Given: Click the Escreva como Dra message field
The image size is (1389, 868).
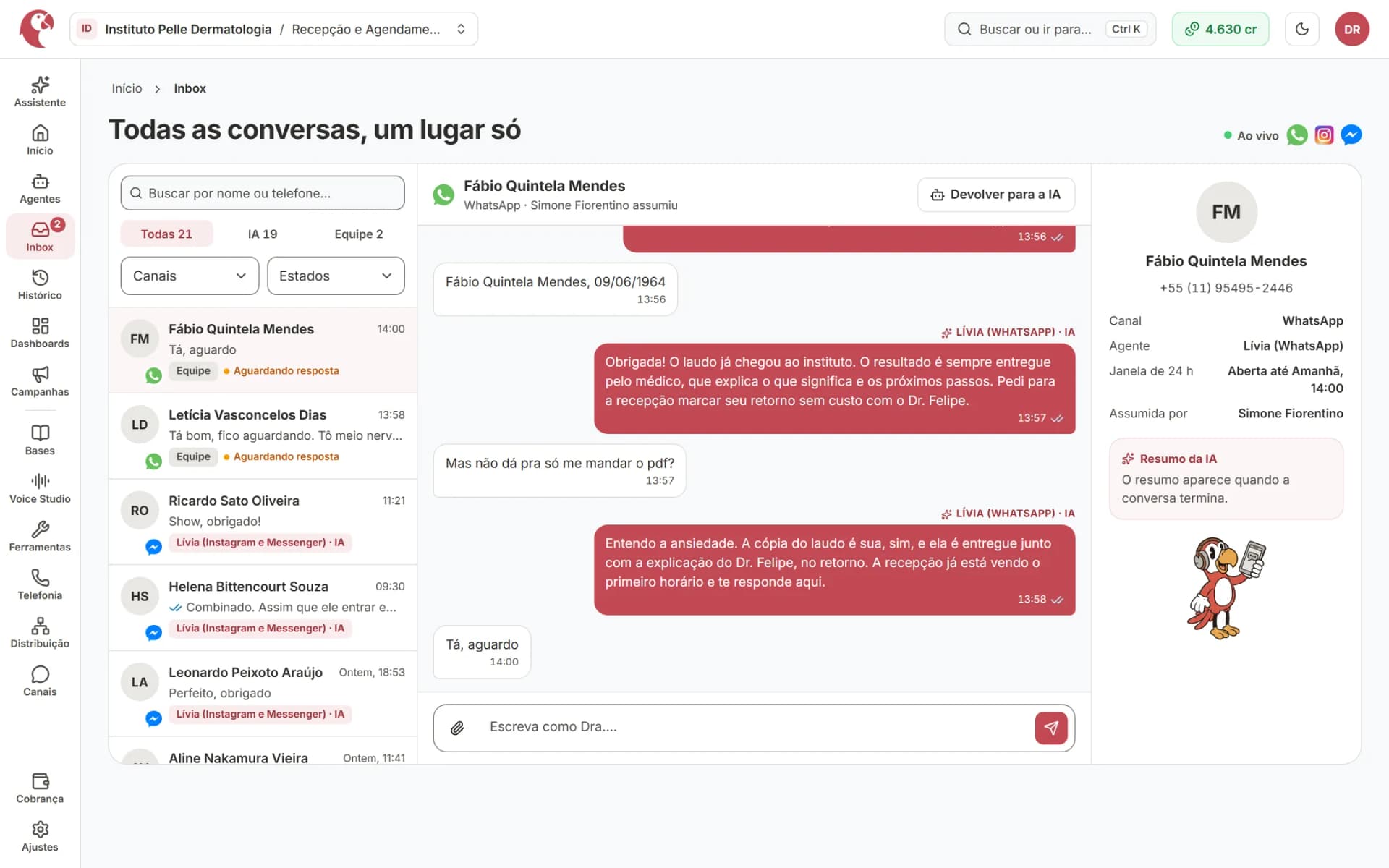Looking at the screenshot, I should [752, 727].
